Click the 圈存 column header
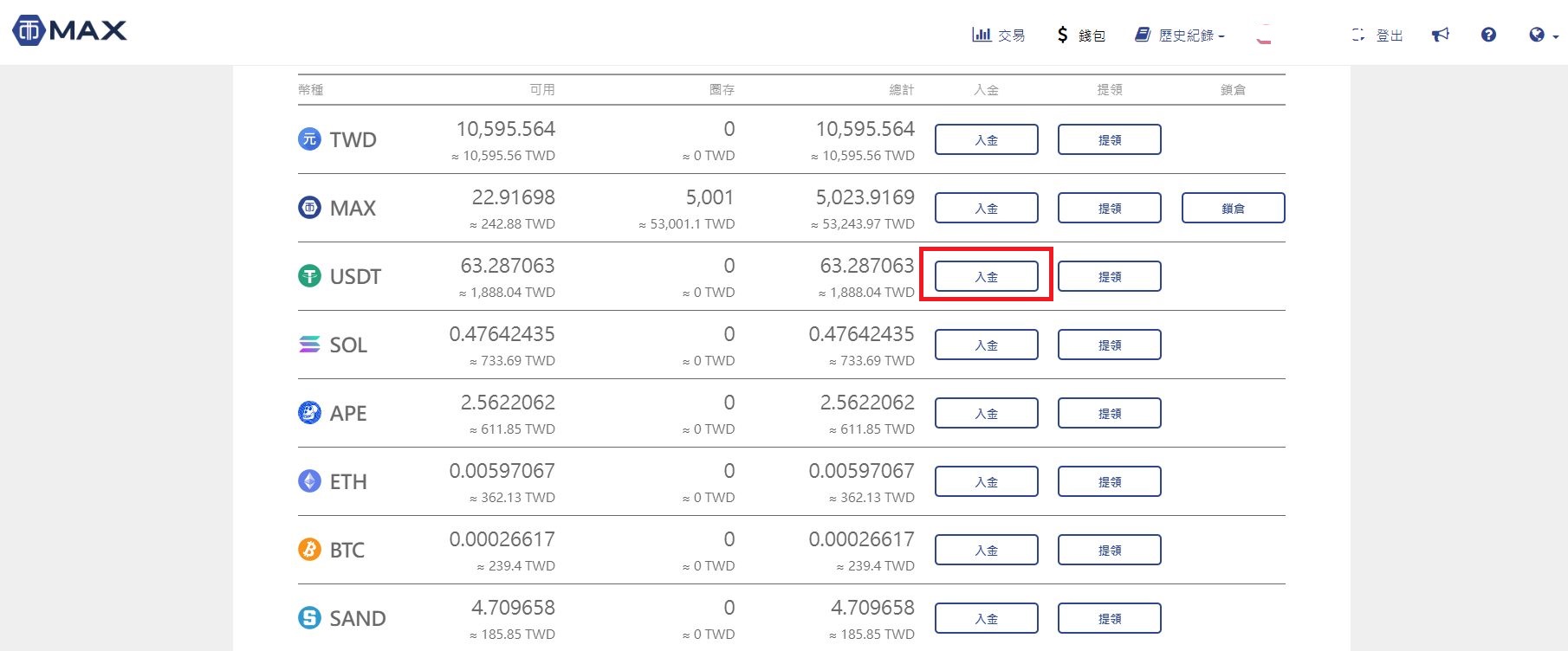This screenshot has width=1568, height=651. (722, 89)
